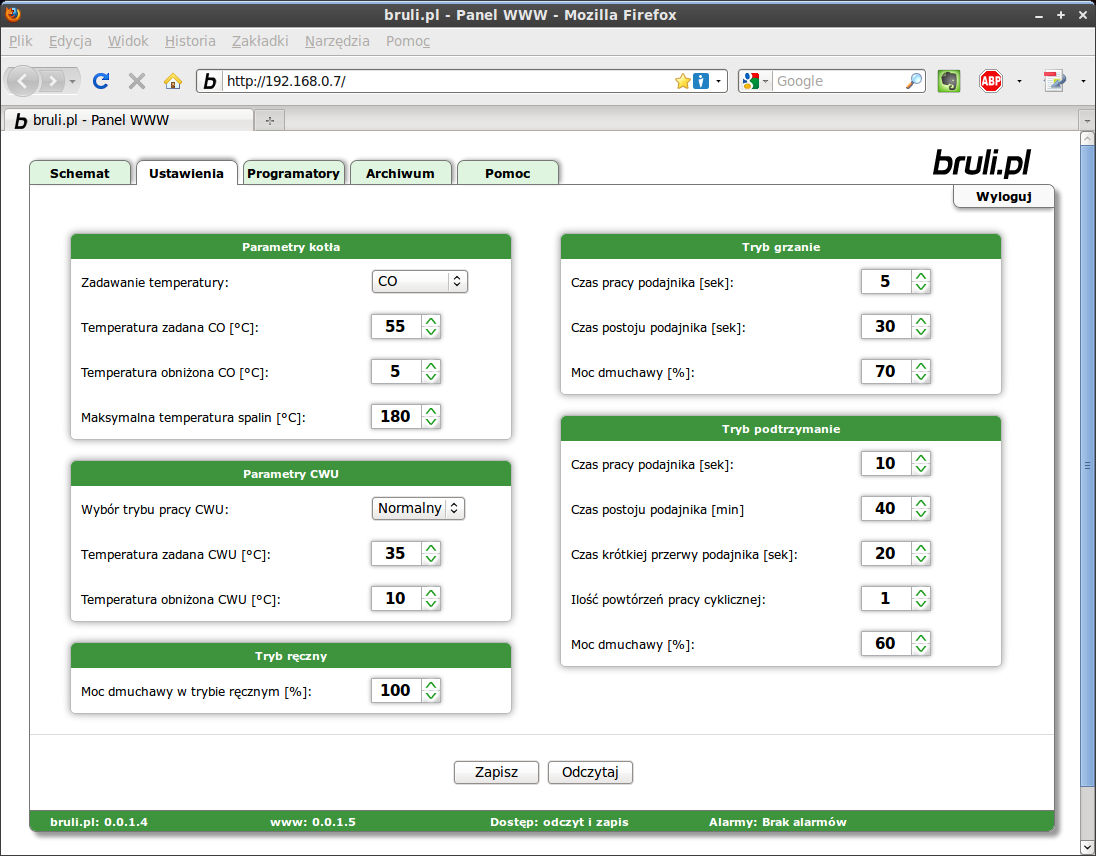Decrease Temperatura obniżona CWU with down arrow
This screenshot has height=856, width=1096.
pyautogui.click(x=431, y=604)
